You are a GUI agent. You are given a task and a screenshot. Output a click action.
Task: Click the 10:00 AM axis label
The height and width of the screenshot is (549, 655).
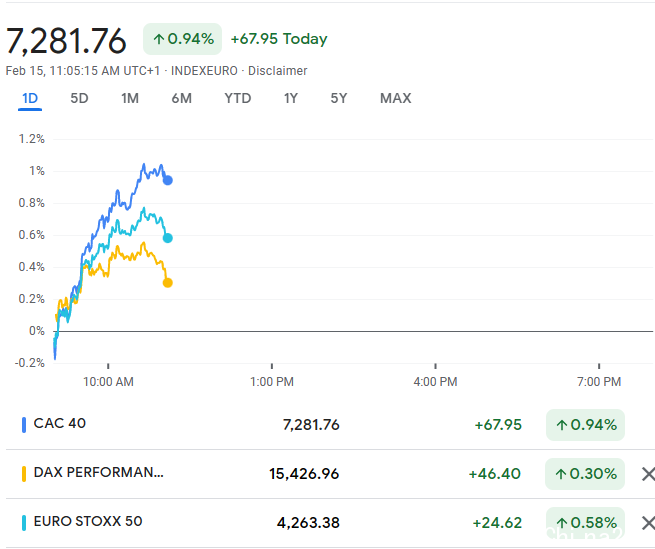tap(108, 382)
